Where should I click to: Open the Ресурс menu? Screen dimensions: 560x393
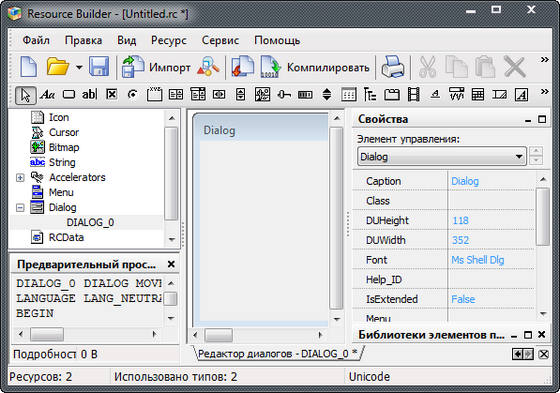click(x=169, y=40)
